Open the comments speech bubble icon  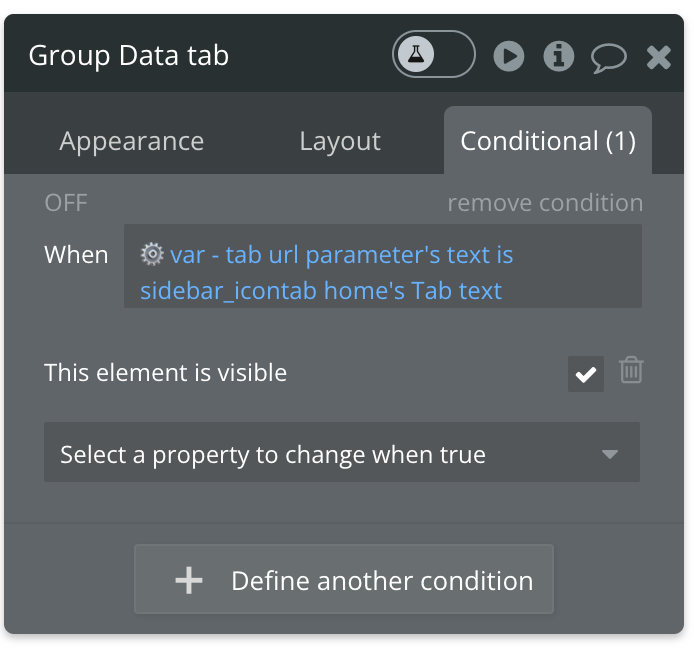point(608,57)
